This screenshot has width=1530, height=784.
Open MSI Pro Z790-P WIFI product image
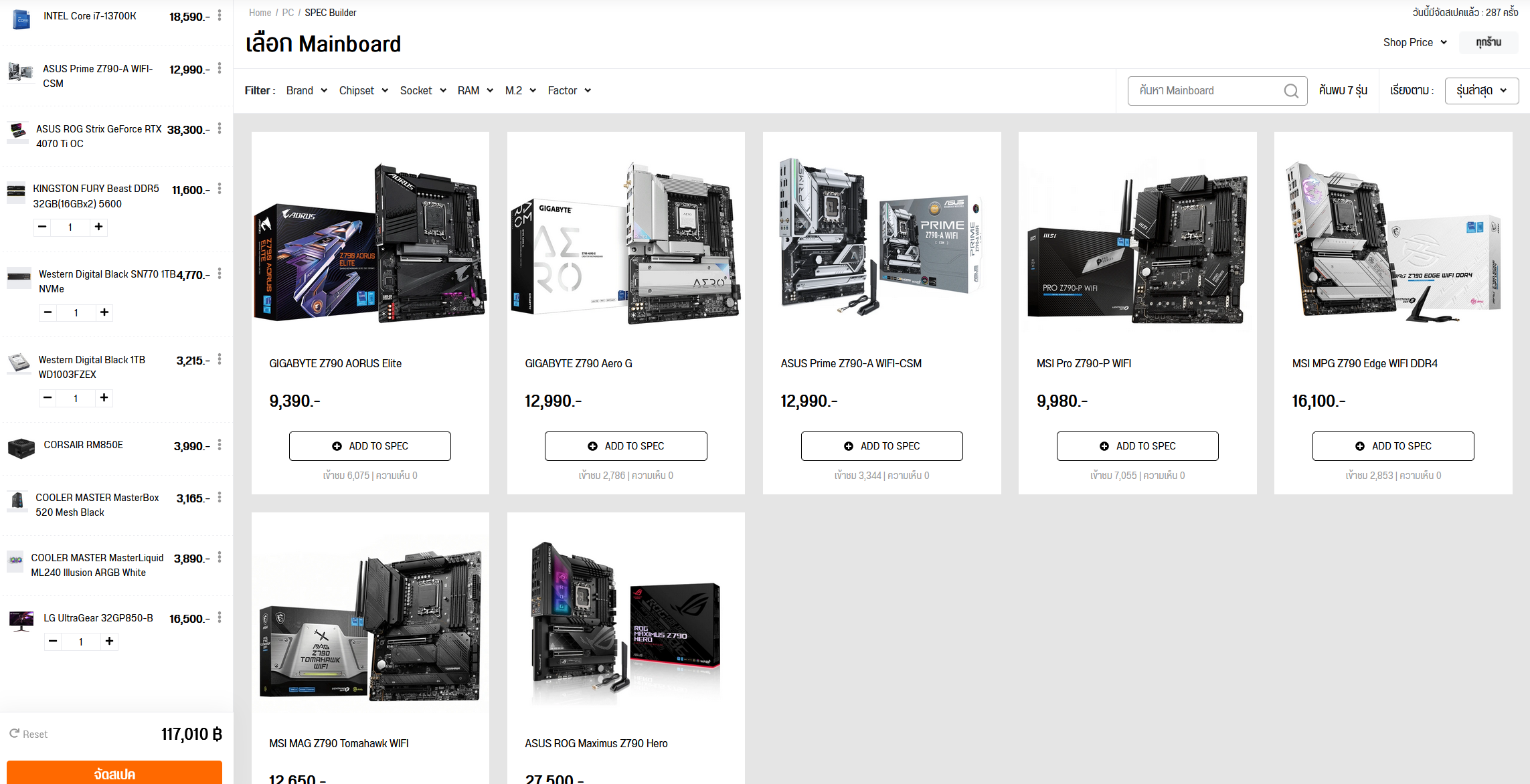point(1138,248)
